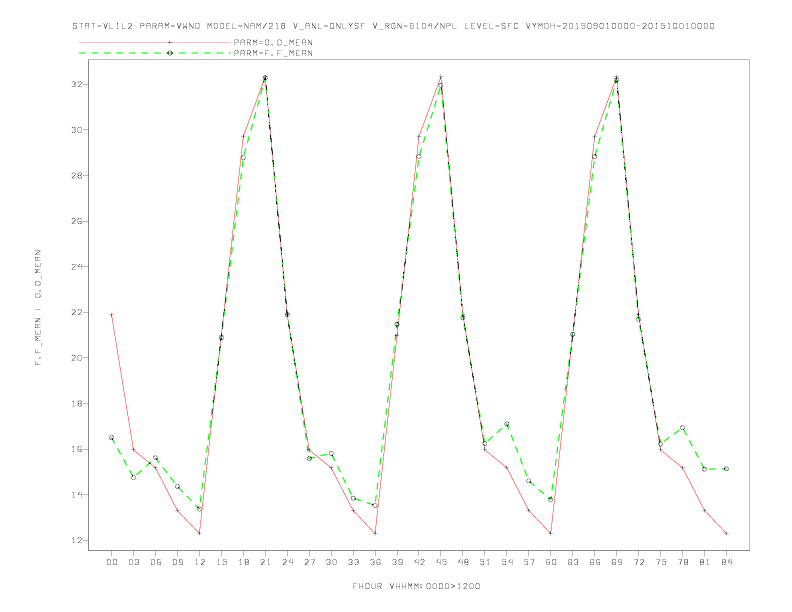Click green forecast circle at hour 78
This screenshot has height=612, width=792.
[682, 428]
